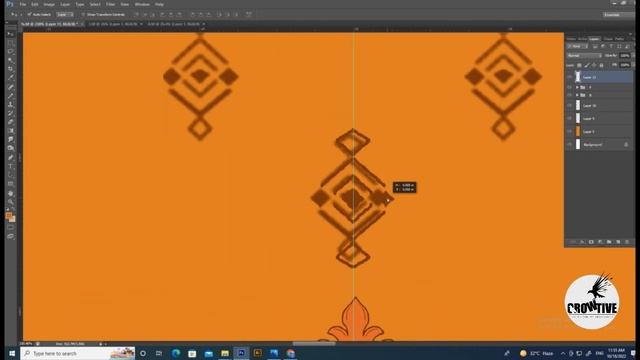Toggle the Auto-Select checkbox

(x=29, y=14)
